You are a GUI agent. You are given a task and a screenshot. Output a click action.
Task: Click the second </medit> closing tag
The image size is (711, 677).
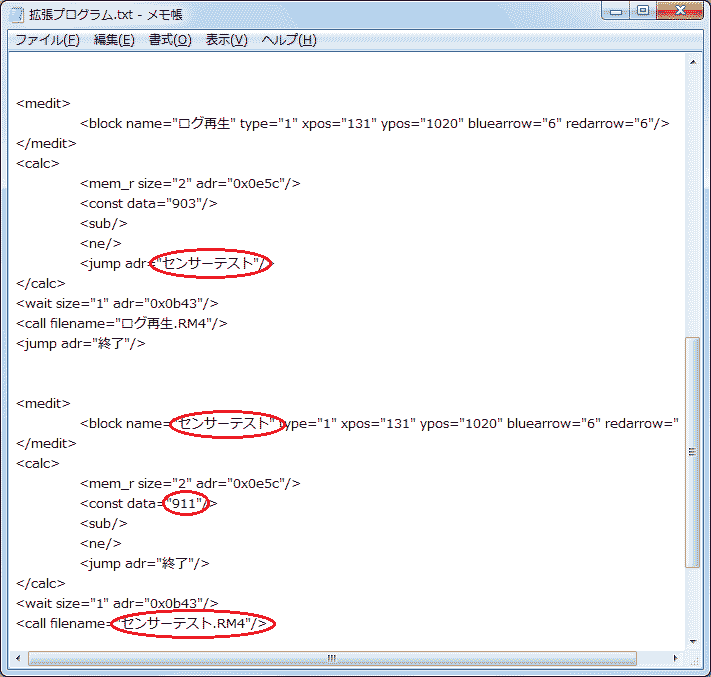click(46, 443)
